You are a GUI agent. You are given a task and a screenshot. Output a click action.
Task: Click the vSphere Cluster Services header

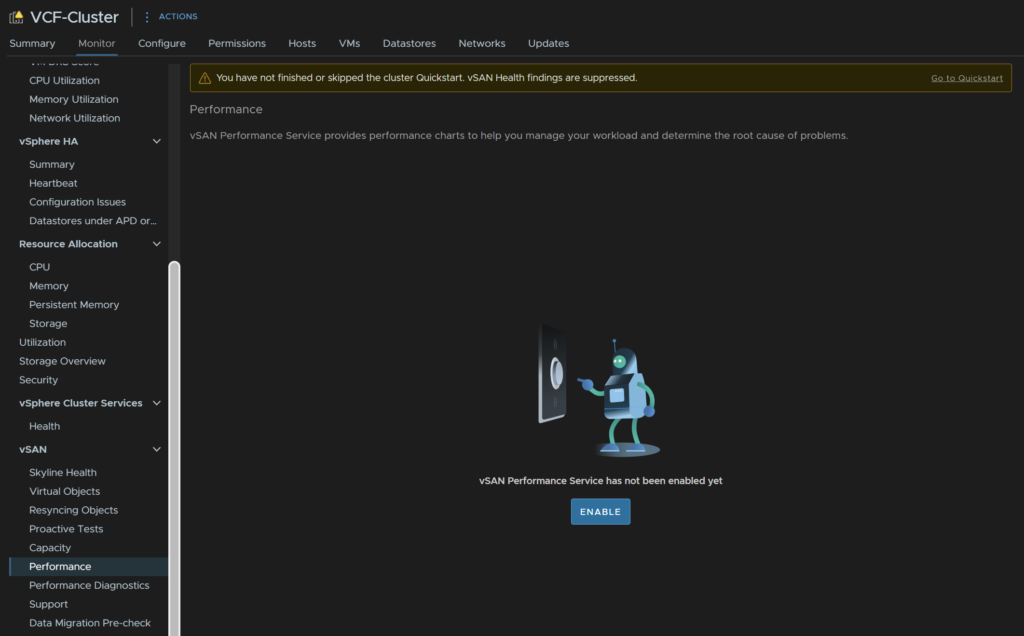point(81,403)
